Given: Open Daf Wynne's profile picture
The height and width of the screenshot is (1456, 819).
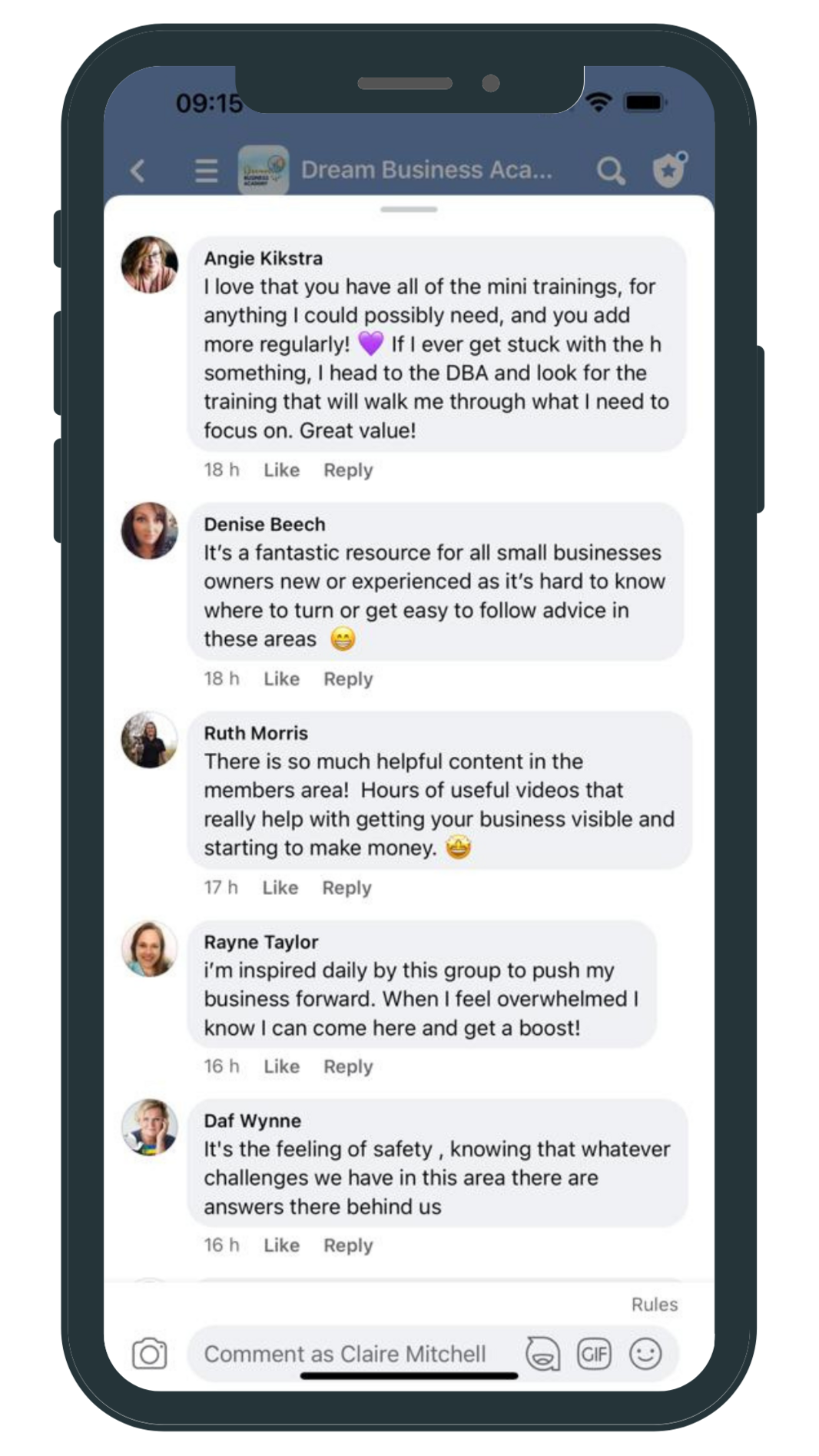Looking at the screenshot, I should point(150,1127).
